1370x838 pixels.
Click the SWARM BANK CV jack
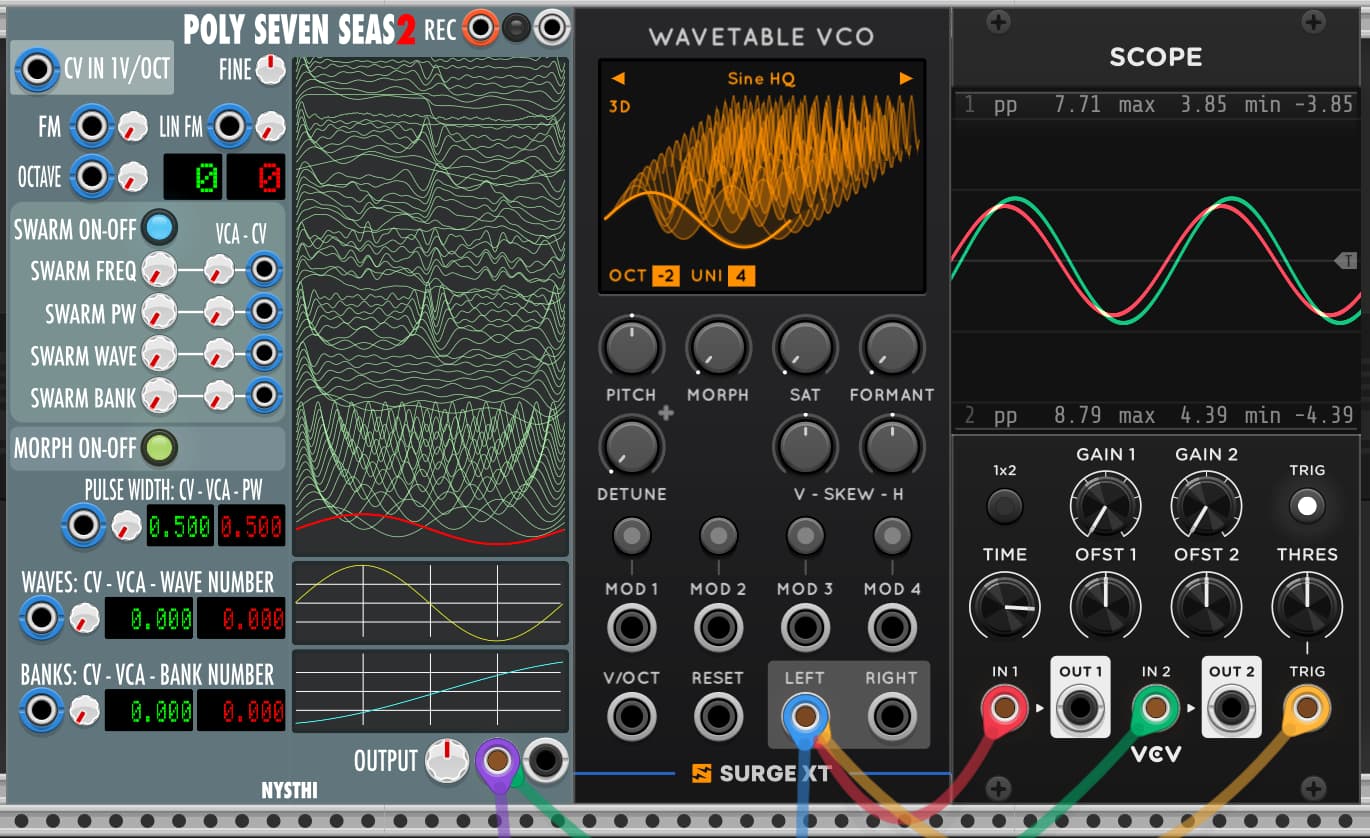[264, 397]
